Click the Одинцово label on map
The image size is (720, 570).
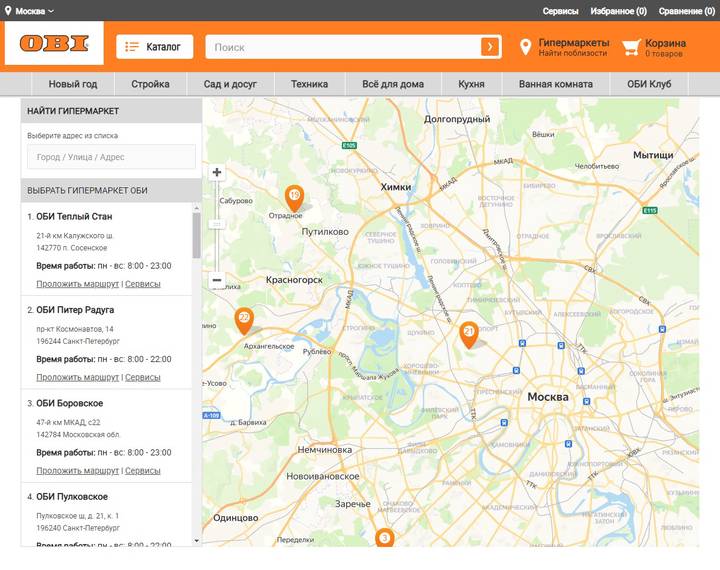click(236, 518)
